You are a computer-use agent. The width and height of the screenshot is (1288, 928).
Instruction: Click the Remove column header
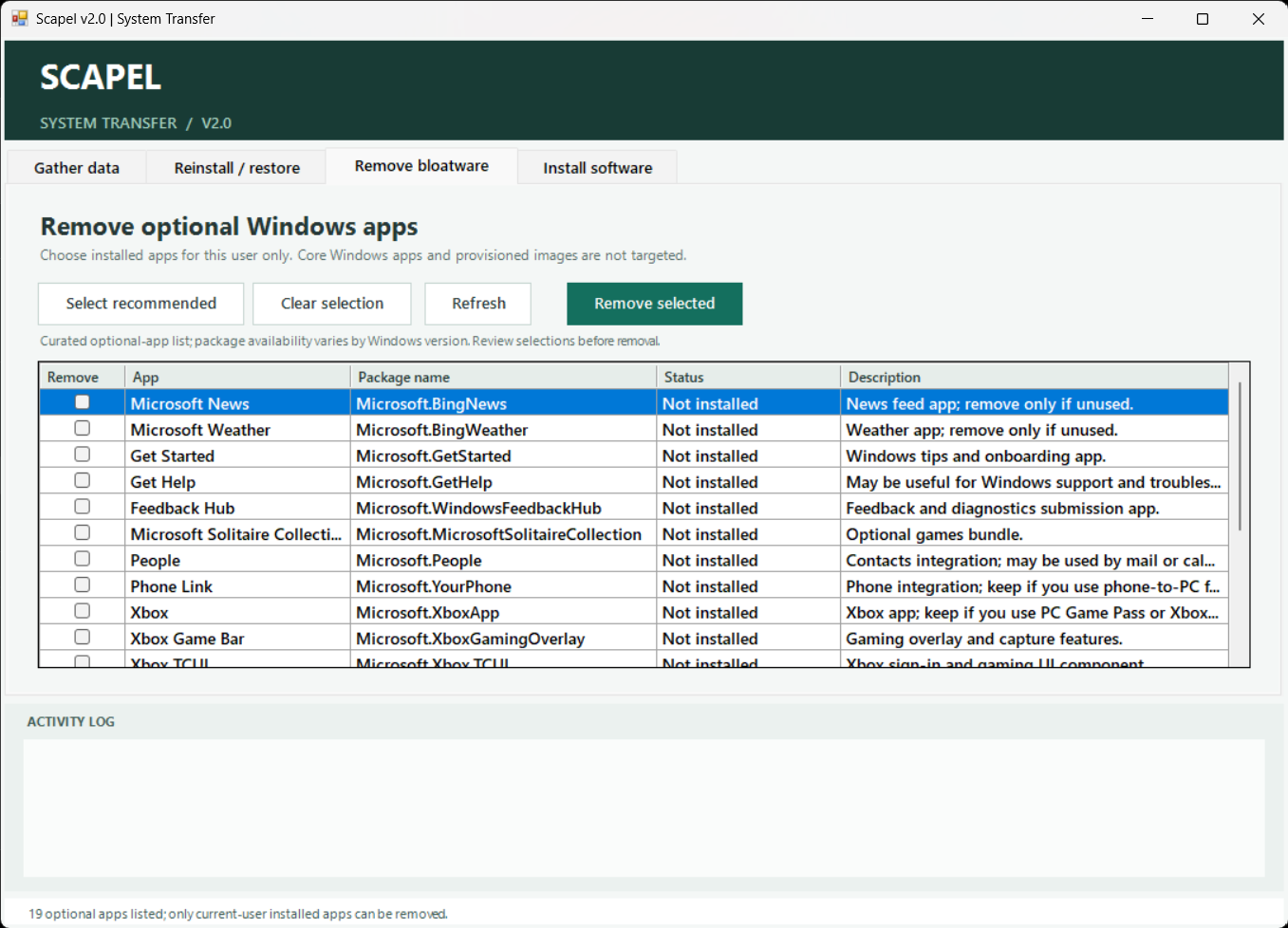83,377
